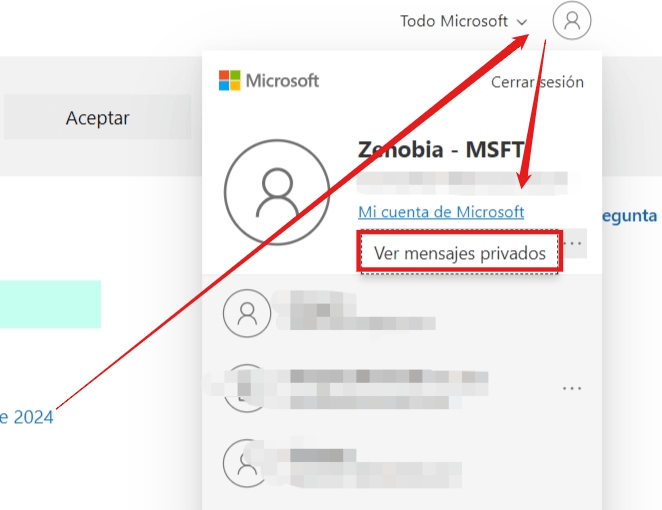Viewport: 662px width, 510px height.
Task: Select the second saved account avatar in the list
Action: pos(247,388)
